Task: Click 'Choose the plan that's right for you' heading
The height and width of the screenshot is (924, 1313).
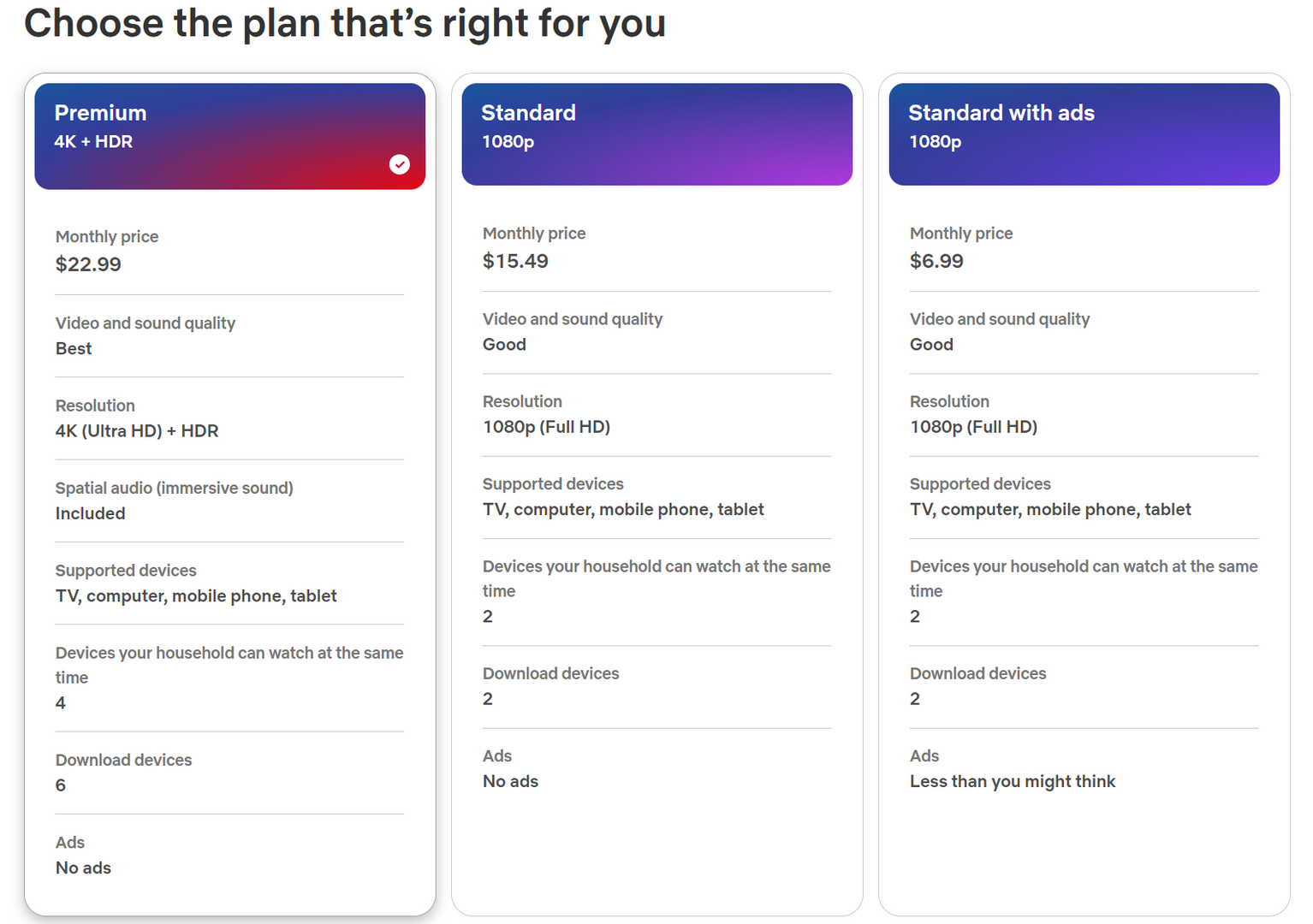Action: [x=345, y=23]
